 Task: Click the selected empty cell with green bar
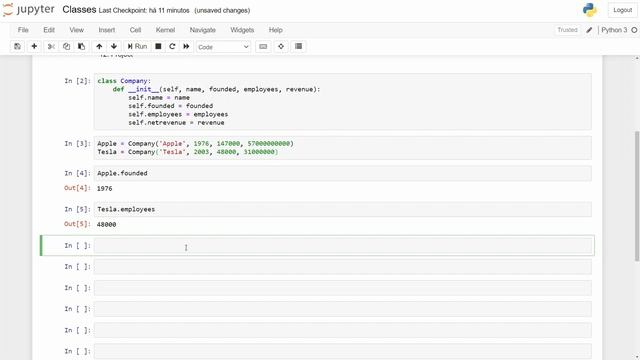tap(342, 246)
